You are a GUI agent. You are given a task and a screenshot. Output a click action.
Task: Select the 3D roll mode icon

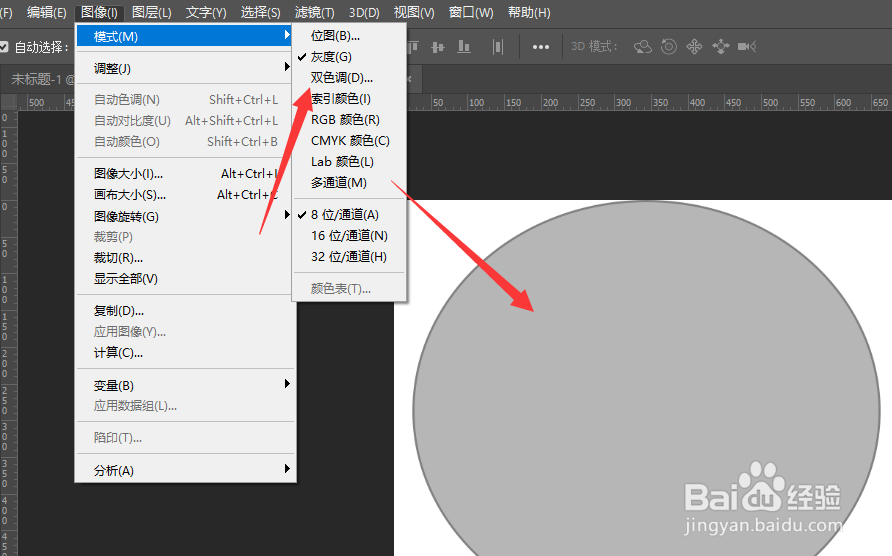coord(669,47)
